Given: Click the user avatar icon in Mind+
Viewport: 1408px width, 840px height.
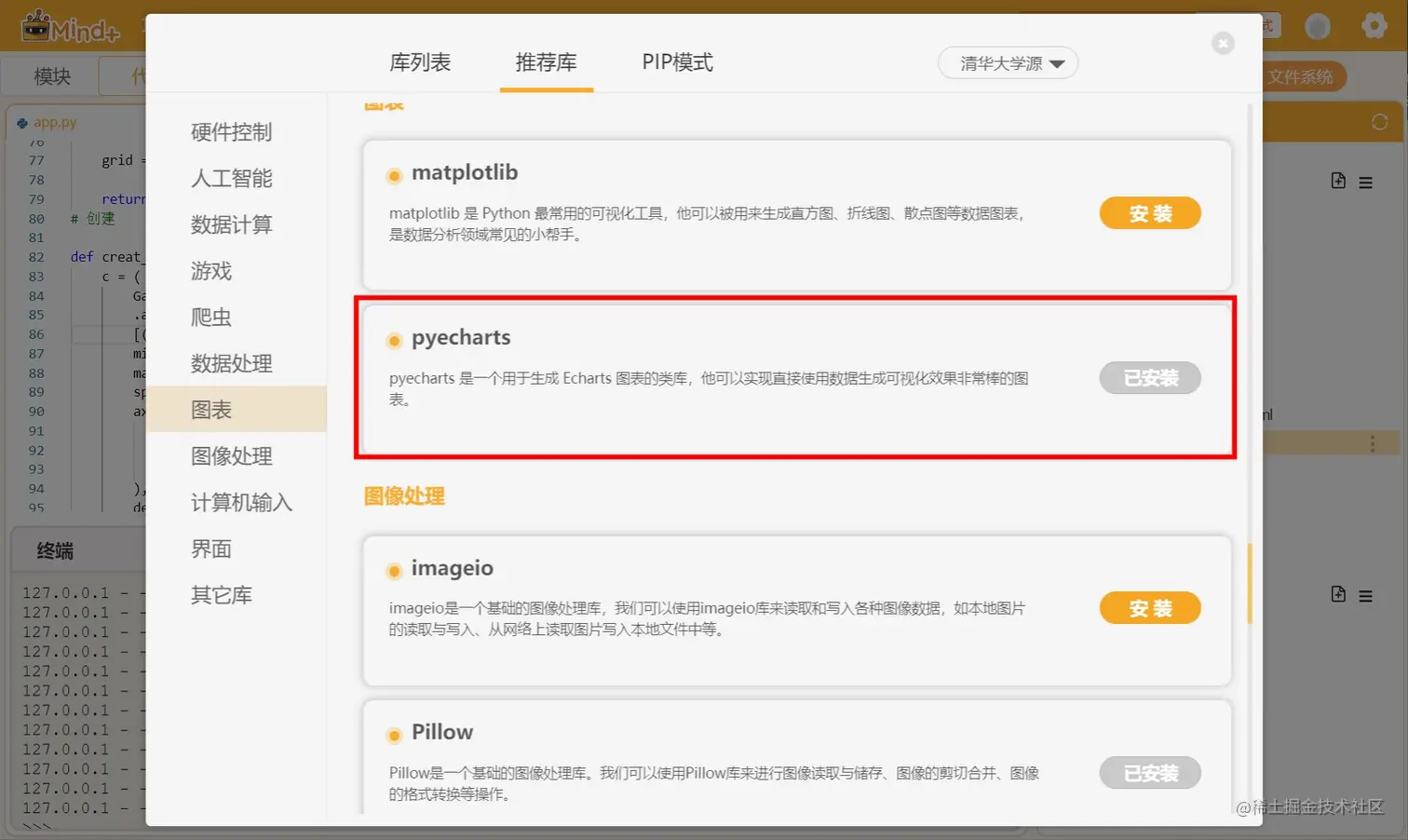Looking at the screenshot, I should click(1318, 26).
